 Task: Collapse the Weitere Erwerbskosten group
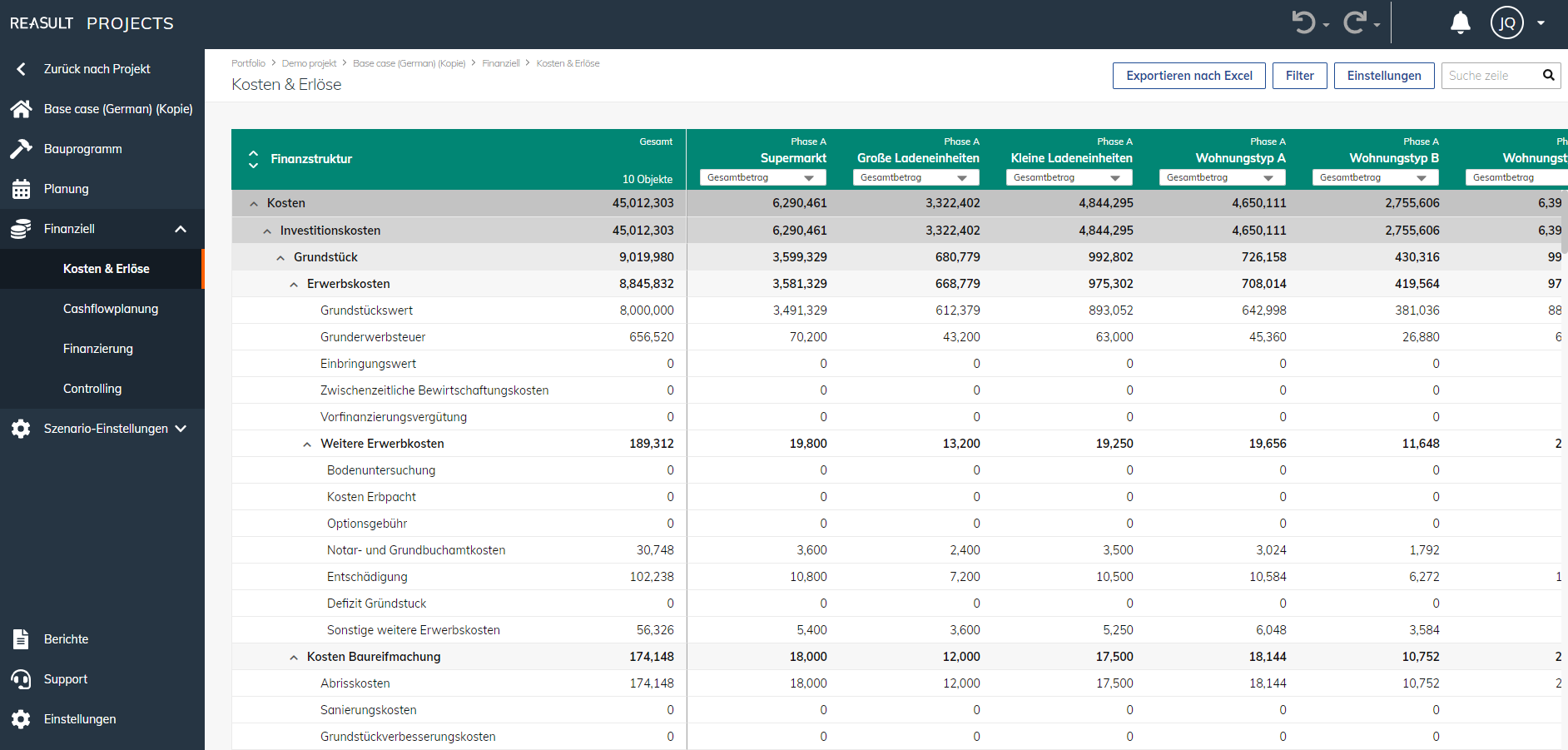pyautogui.click(x=307, y=443)
